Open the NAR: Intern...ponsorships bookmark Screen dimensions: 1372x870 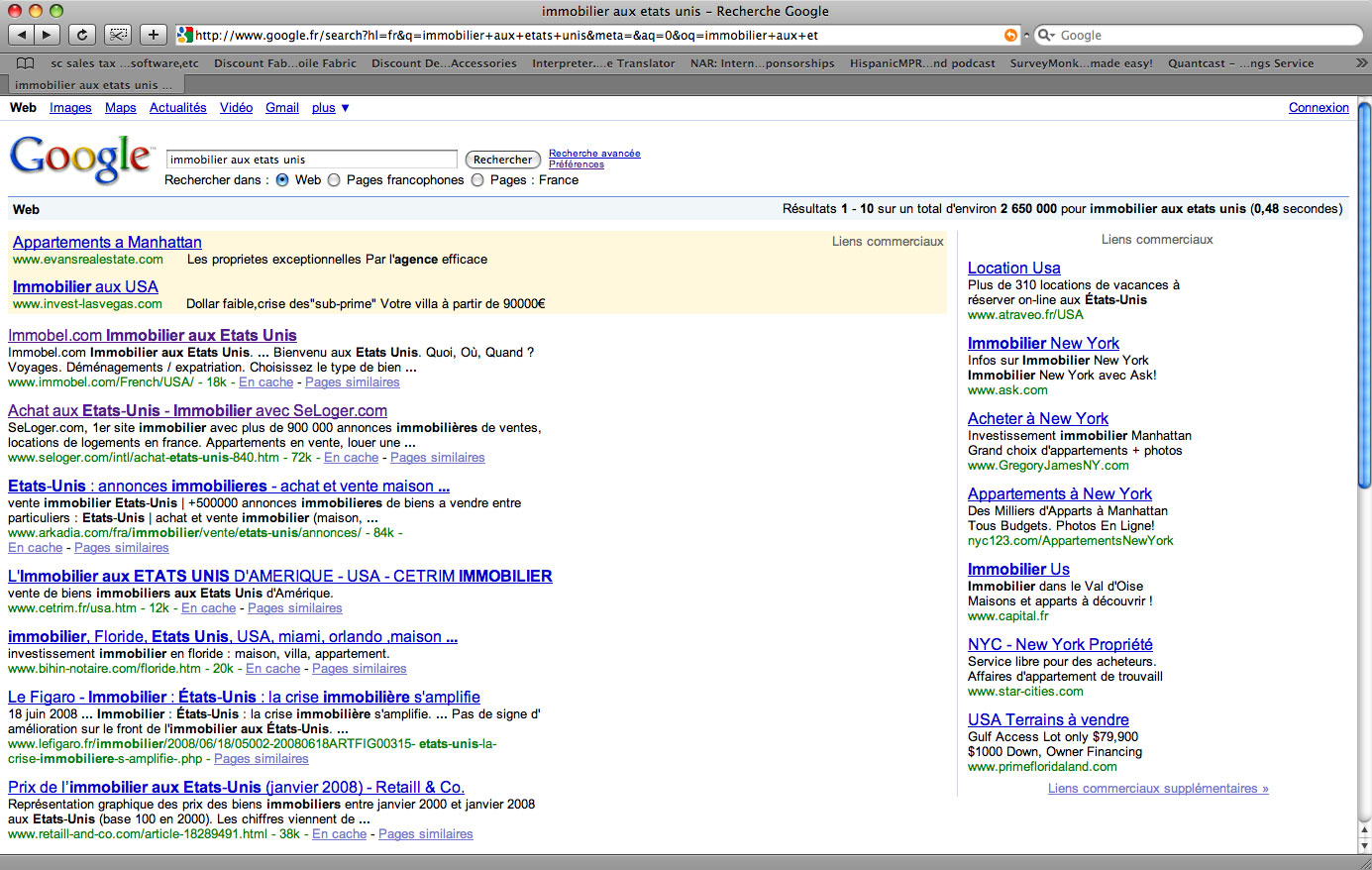pyautogui.click(x=763, y=63)
